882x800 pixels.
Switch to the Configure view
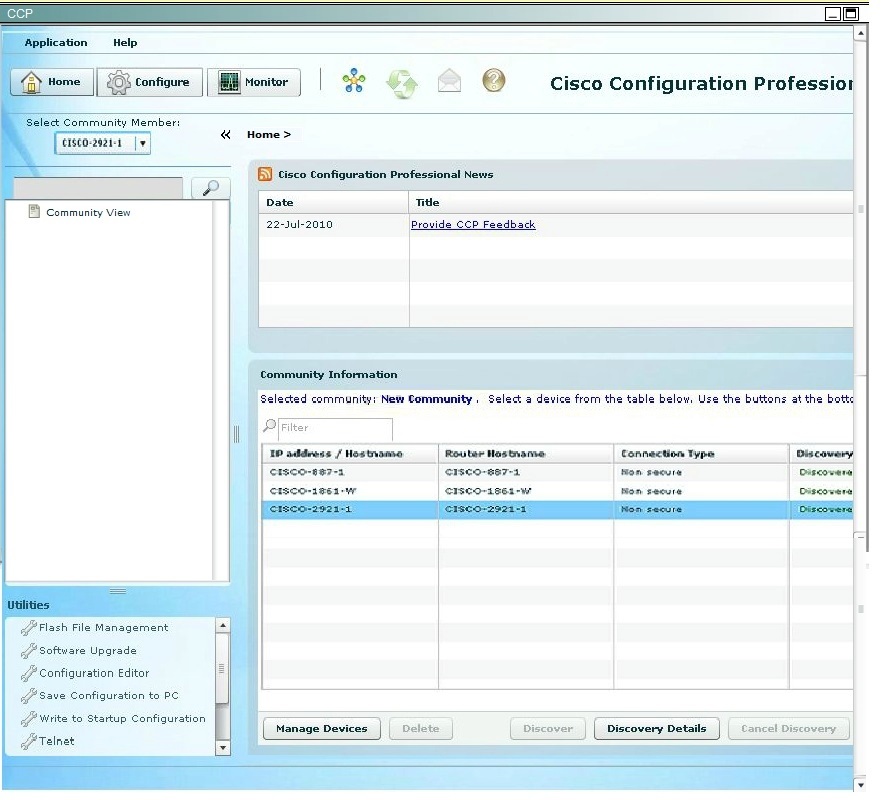point(150,82)
